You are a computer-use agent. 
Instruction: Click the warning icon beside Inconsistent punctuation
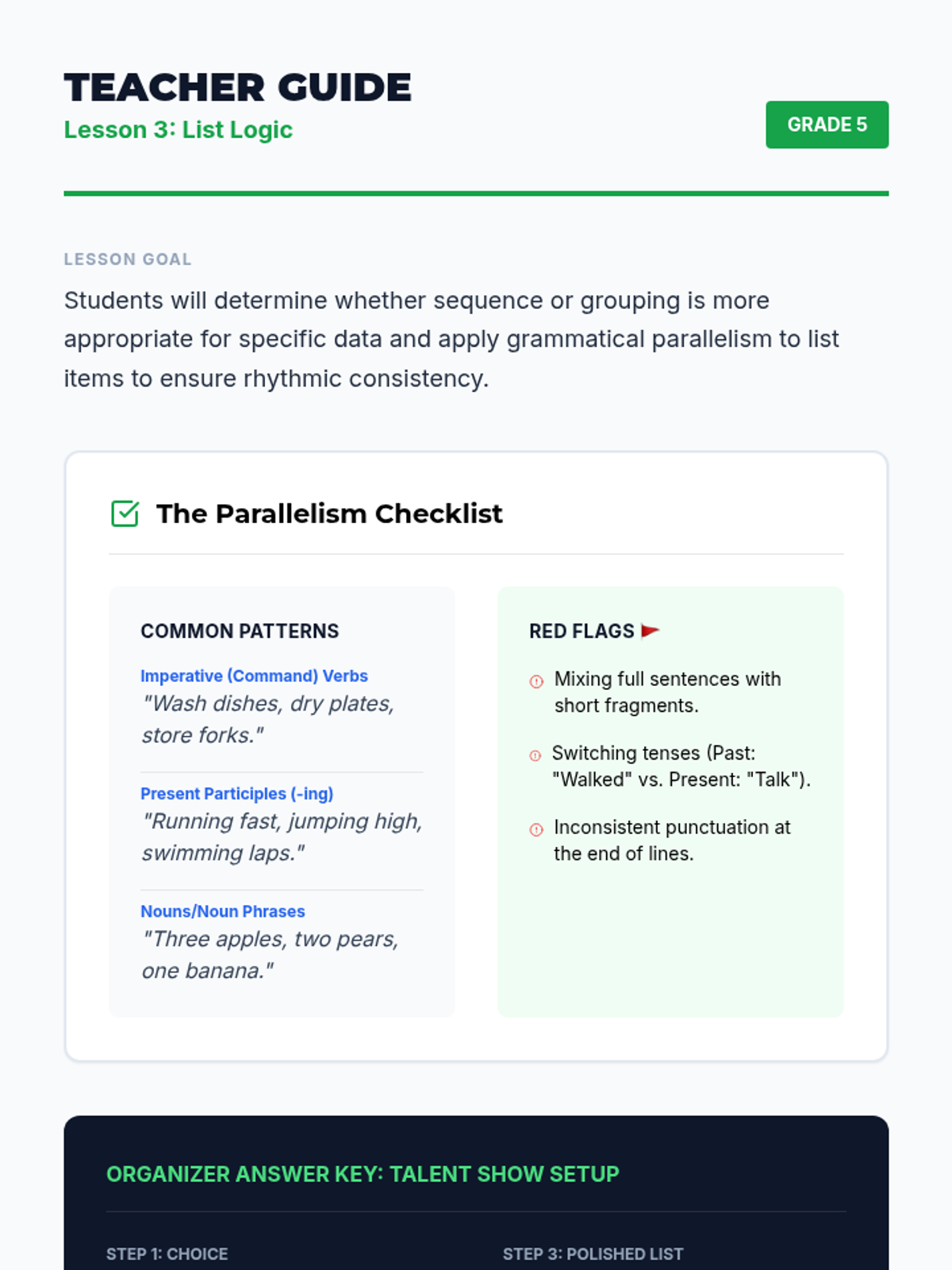(536, 829)
